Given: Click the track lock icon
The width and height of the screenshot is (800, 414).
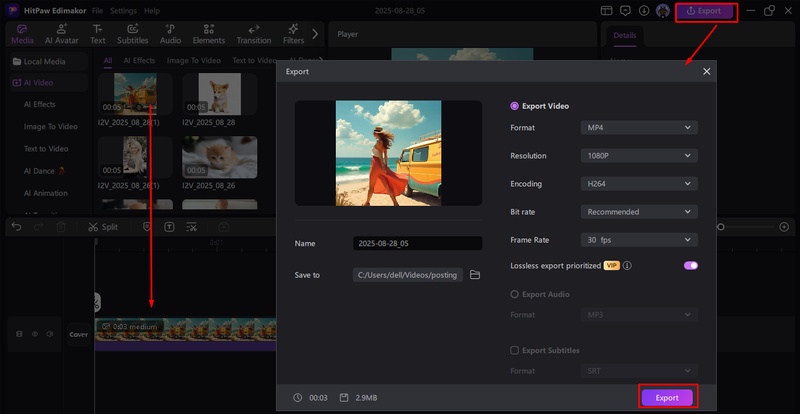Looking at the screenshot, I should 19,334.
